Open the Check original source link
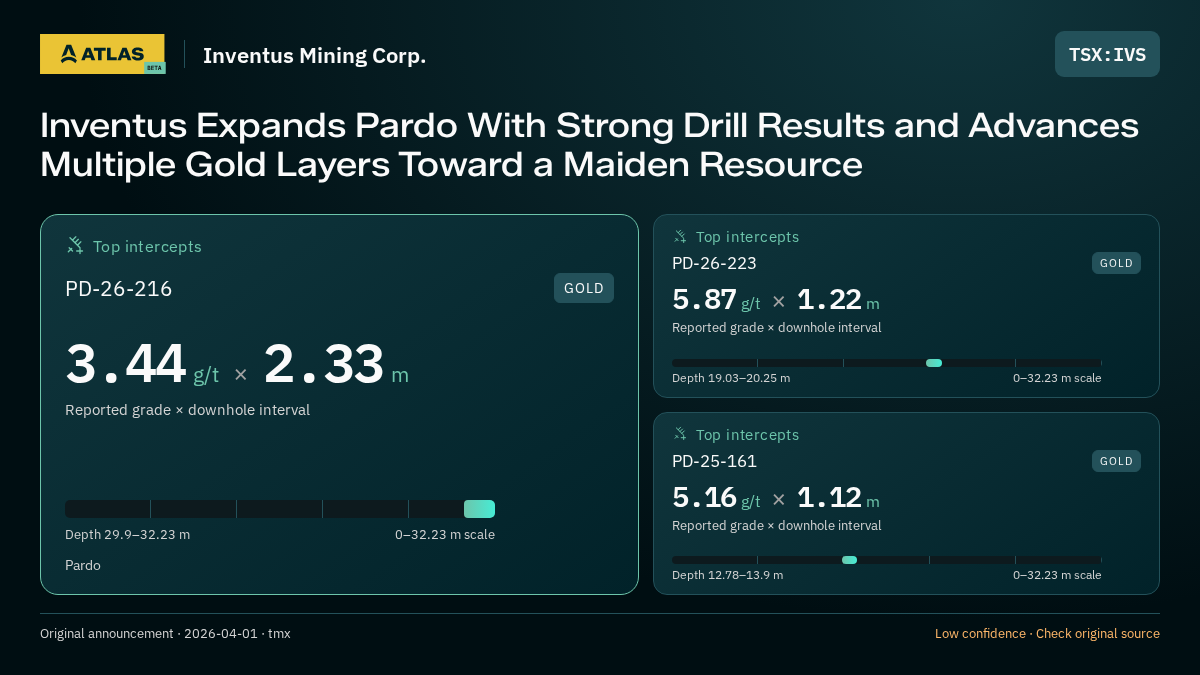1200x675 pixels. pyautogui.click(x=1098, y=634)
